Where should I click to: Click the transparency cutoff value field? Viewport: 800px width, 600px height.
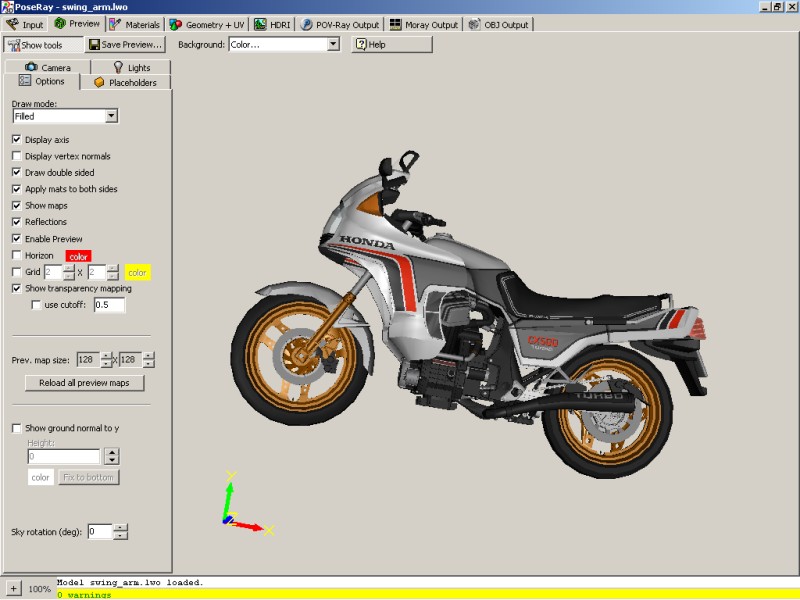click(109, 305)
